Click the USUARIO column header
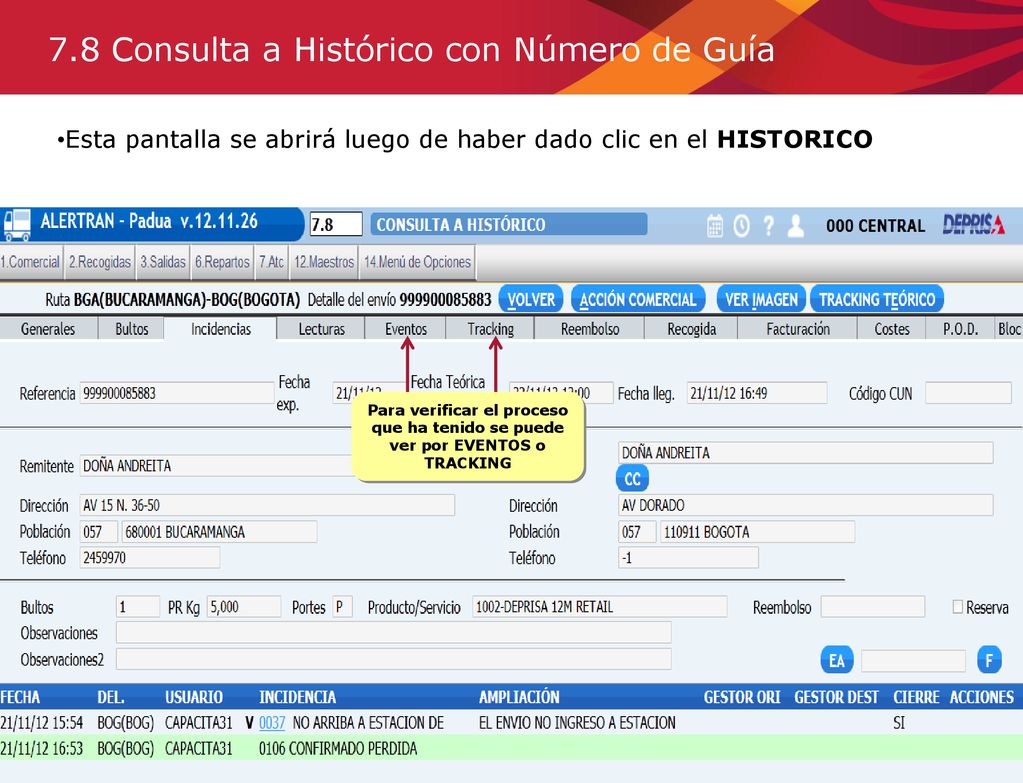This screenshot has width=1023, height=783. point(194,697)
